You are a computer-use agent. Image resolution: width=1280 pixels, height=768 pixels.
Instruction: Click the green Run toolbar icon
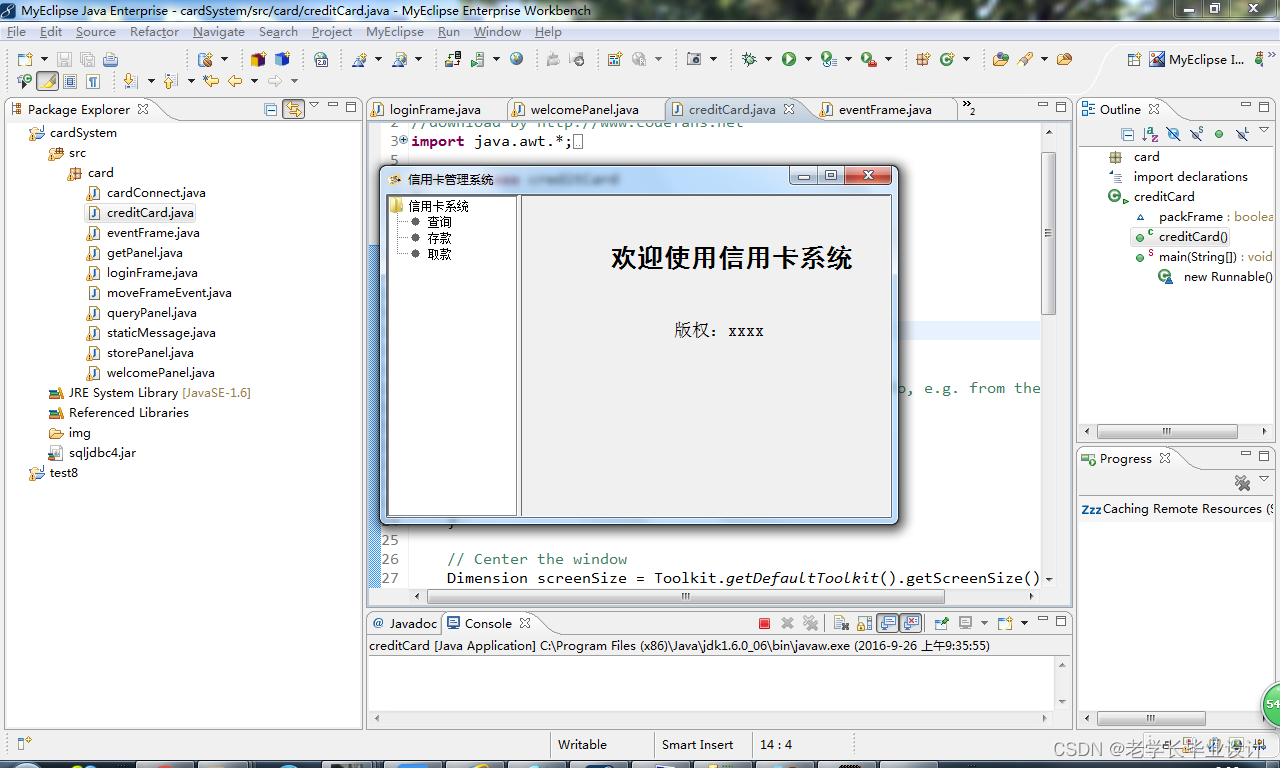point(790,59)
